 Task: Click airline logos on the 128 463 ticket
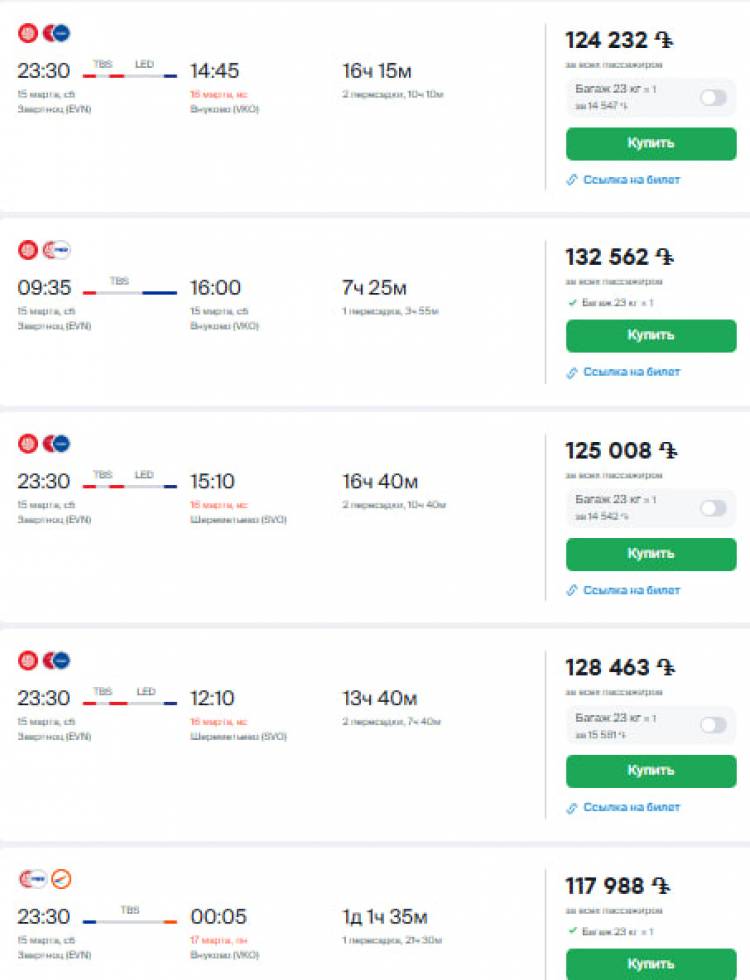click(44, 661)
